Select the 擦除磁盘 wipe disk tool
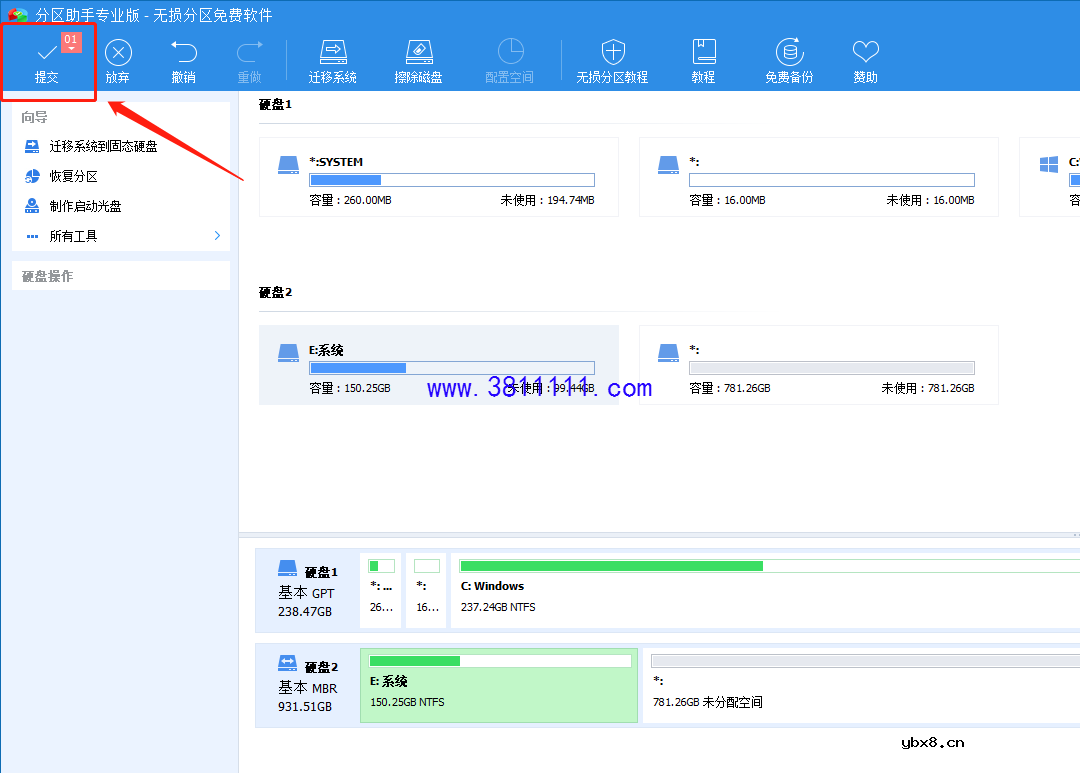Screen dimensions: 1080x773 click(418, 52)
